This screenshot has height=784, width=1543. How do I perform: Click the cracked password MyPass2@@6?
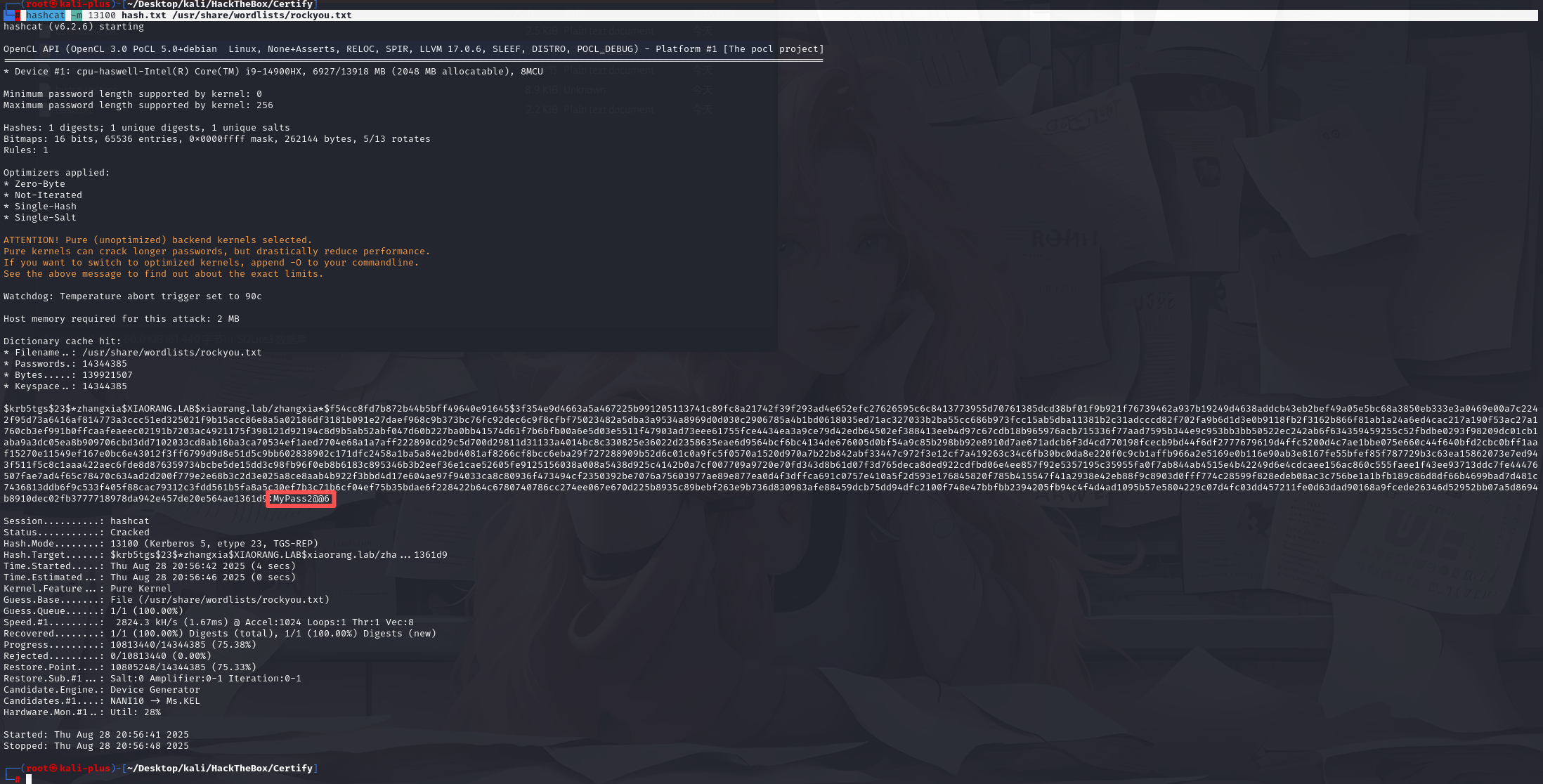[301, 499]
